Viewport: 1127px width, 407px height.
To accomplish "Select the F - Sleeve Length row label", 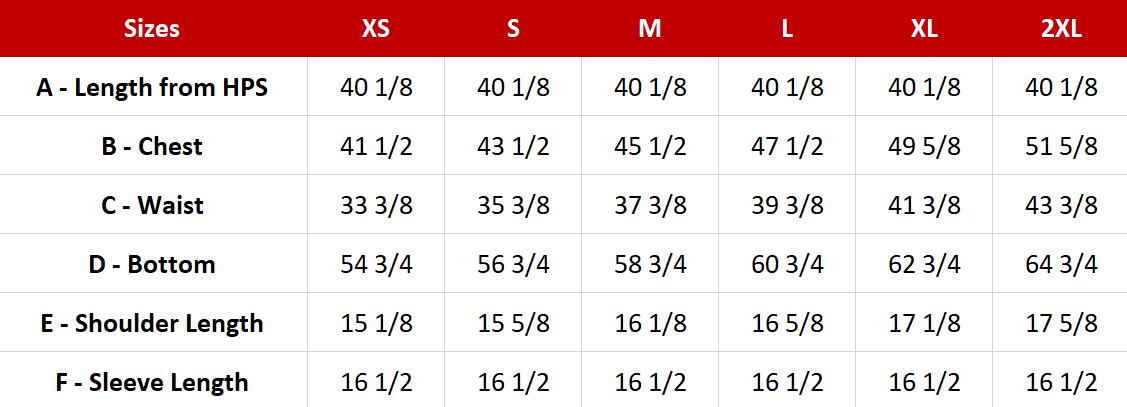I will pyautogui.click(x=152, y=382).
